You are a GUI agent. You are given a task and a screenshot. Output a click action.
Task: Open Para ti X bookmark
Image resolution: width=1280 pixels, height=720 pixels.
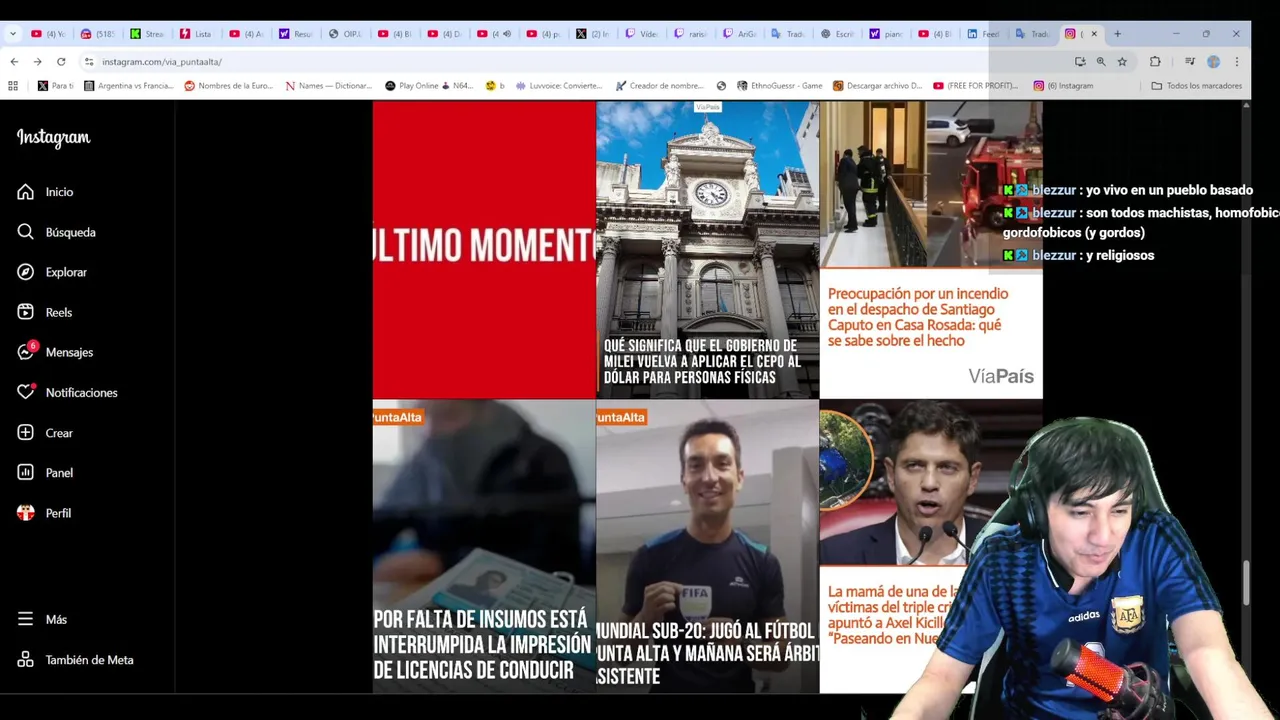coord(55,86)
